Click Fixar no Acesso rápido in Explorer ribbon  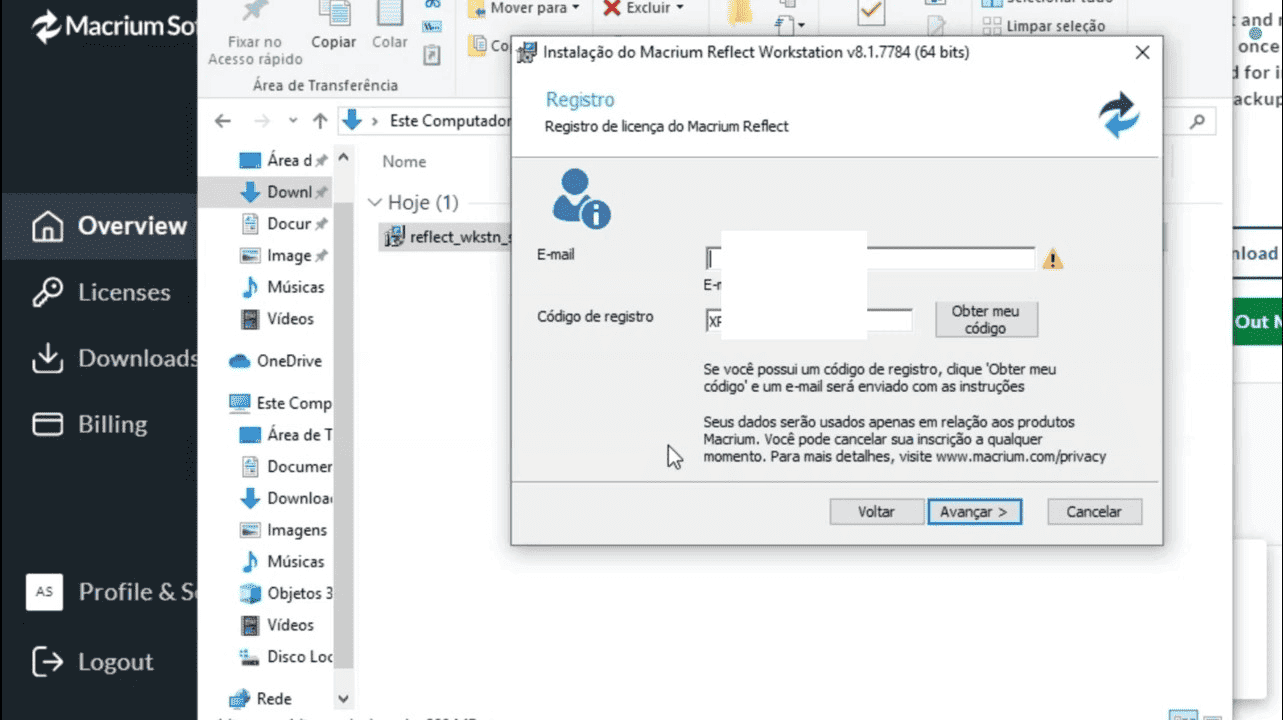tap(255, 34)
